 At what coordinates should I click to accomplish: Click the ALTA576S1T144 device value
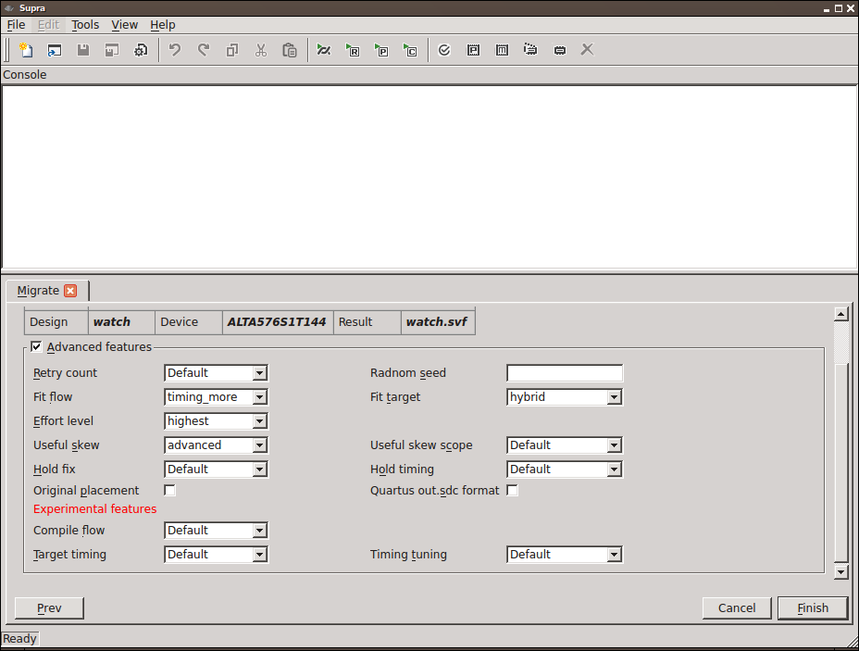[277, 322]
